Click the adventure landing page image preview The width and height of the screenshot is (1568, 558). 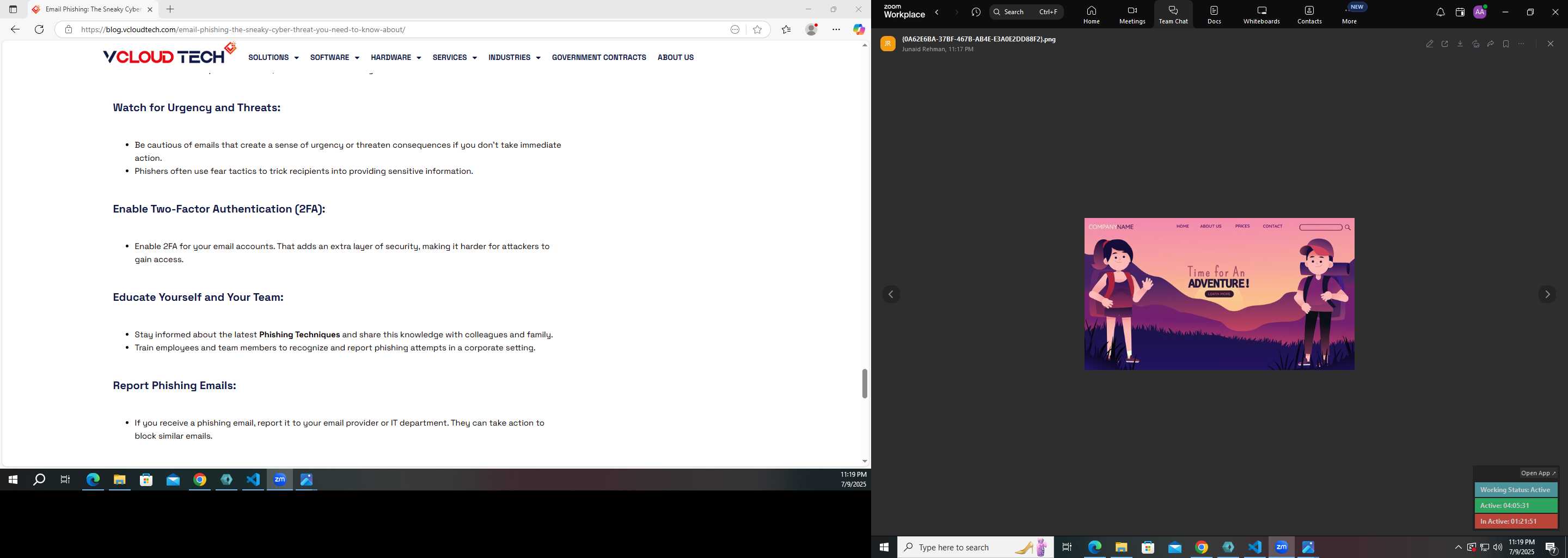[1219, 294]
